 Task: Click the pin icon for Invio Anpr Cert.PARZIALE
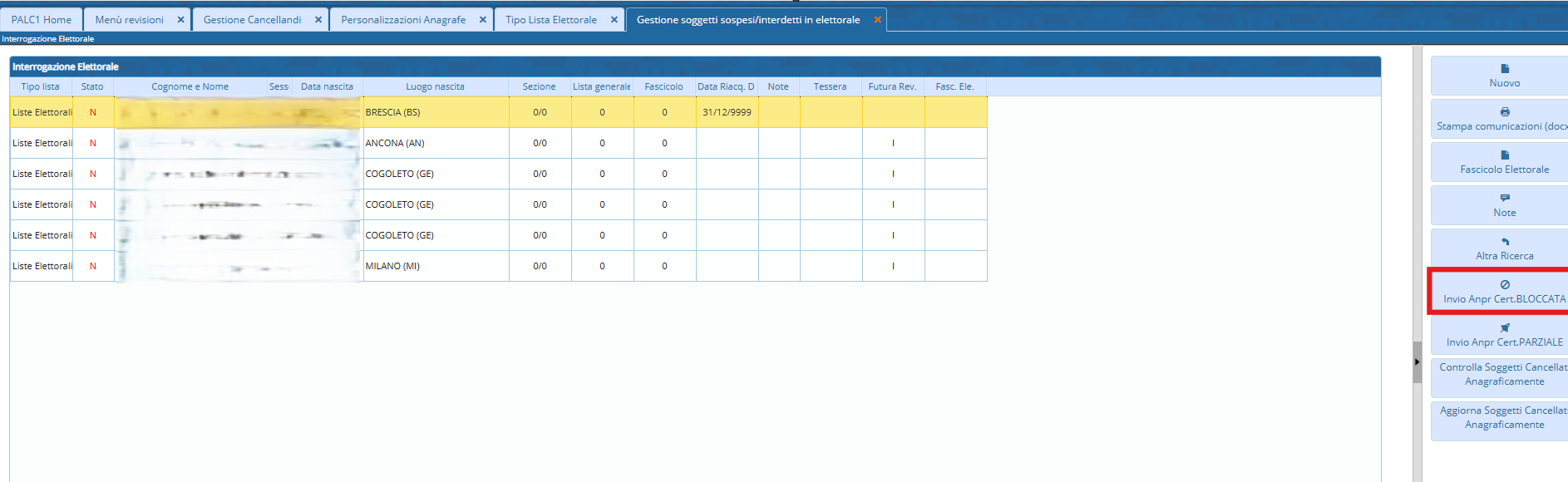click(1504, 328)
